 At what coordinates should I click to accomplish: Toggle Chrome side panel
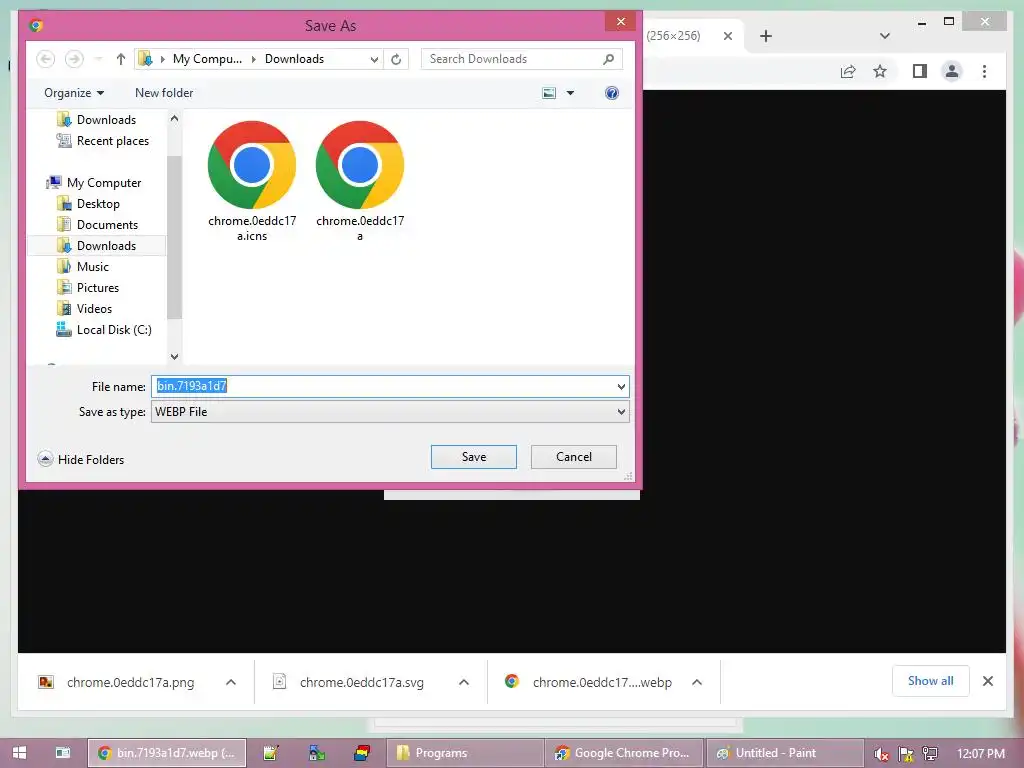[x=920, y=71]
